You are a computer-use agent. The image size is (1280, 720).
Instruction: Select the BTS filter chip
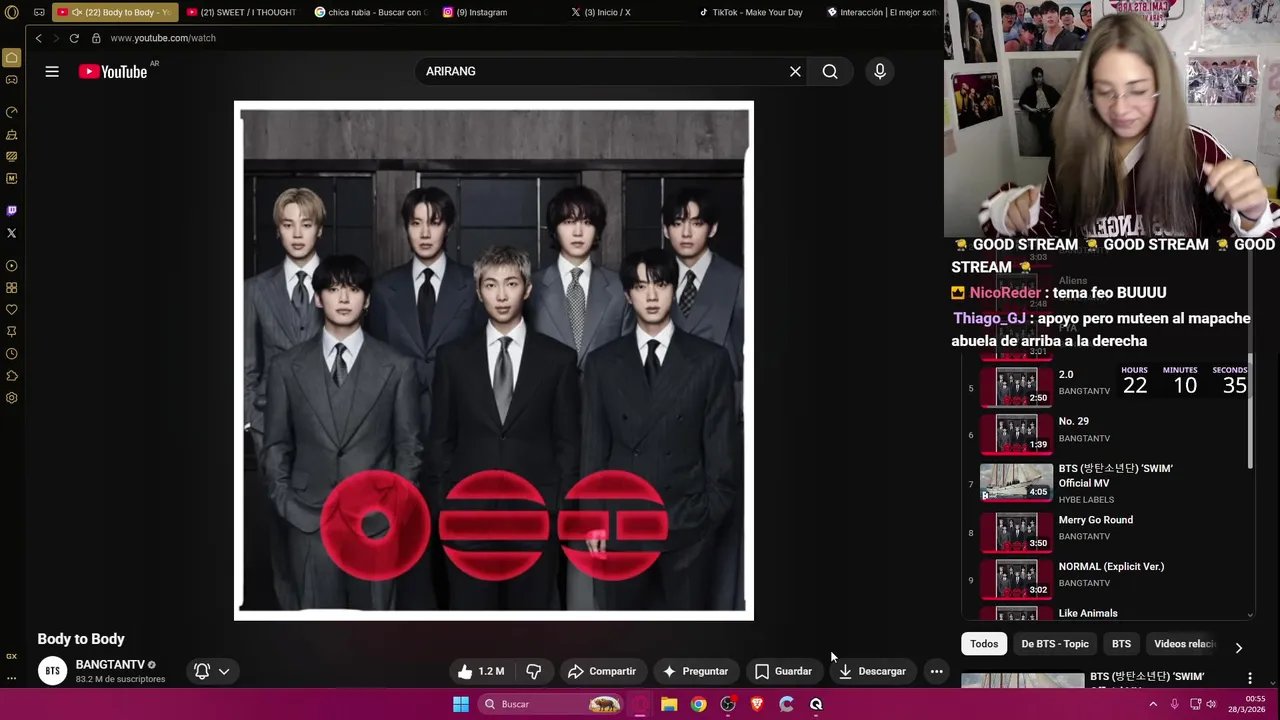tap(1122, 644)
